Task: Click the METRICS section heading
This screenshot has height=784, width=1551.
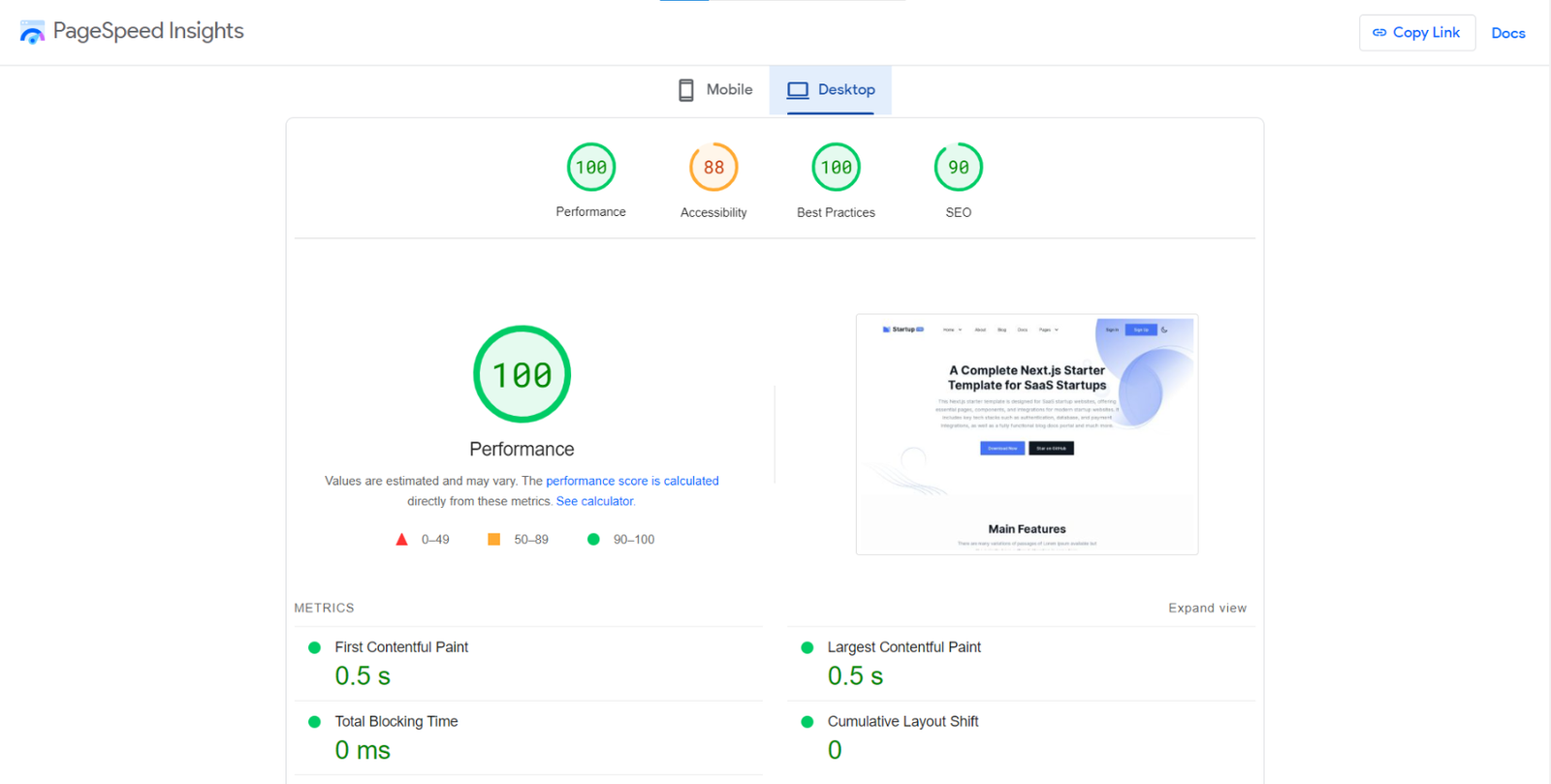Action: (x=325, y=608)
